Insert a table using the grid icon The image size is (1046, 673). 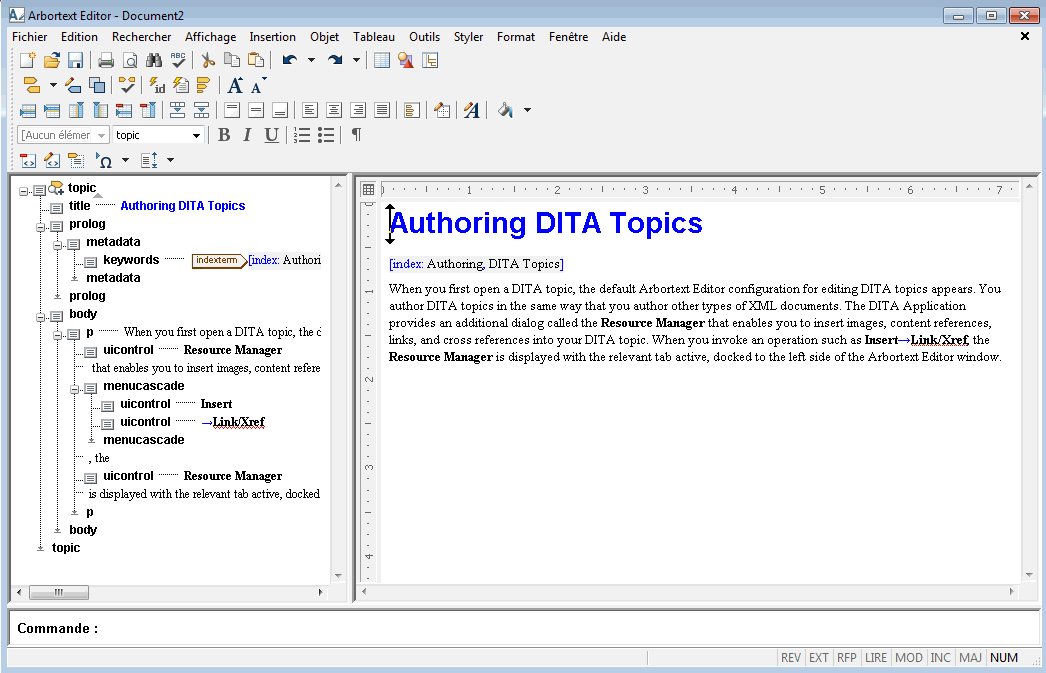[382, 61]
